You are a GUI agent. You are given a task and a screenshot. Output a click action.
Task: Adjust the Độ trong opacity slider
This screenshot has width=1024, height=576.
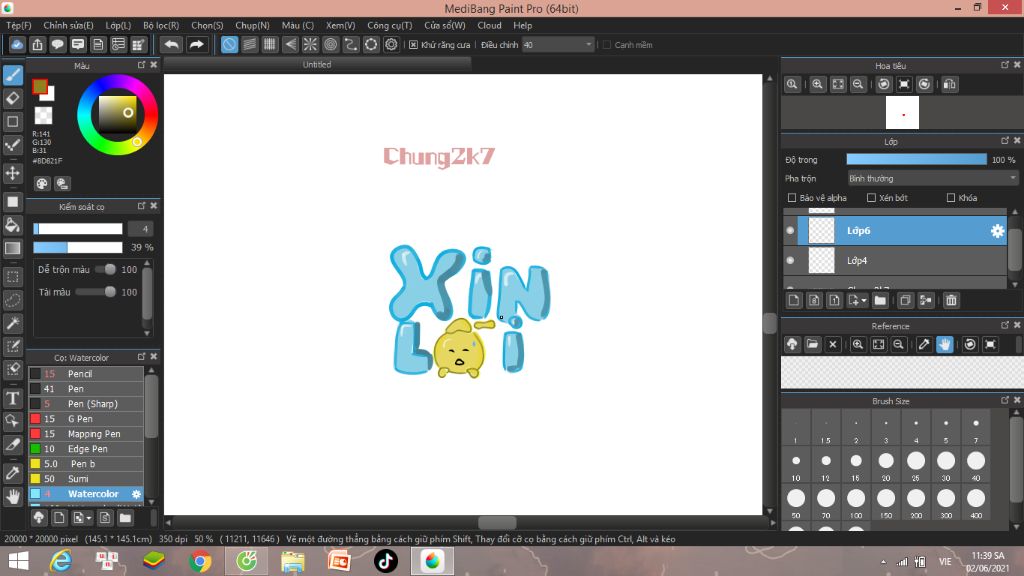point(916,159)
